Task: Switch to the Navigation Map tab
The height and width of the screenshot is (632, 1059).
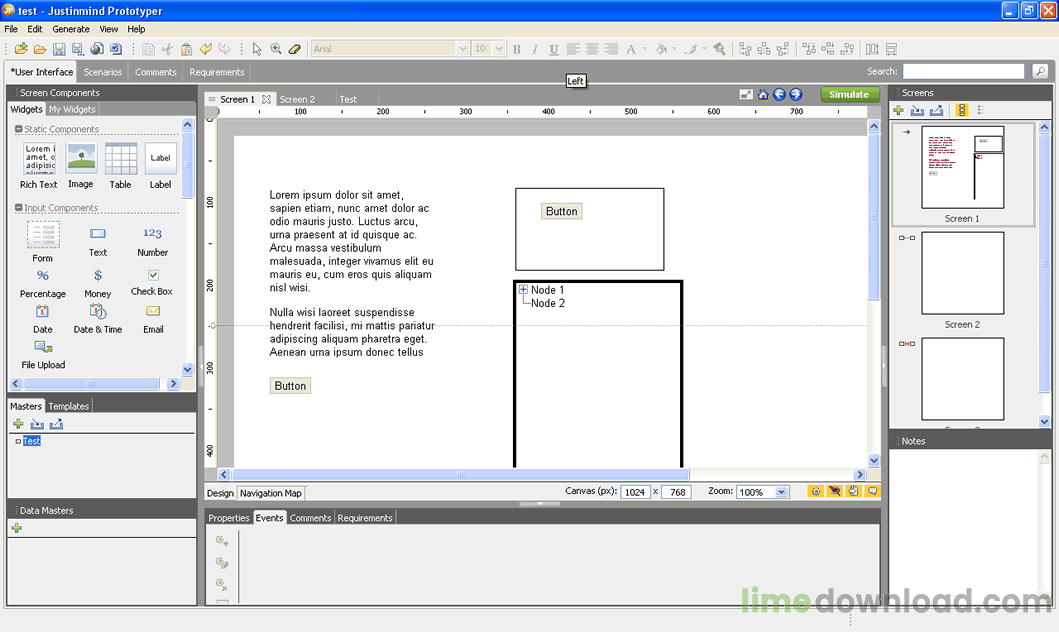Action: click(x=270, y=493)
